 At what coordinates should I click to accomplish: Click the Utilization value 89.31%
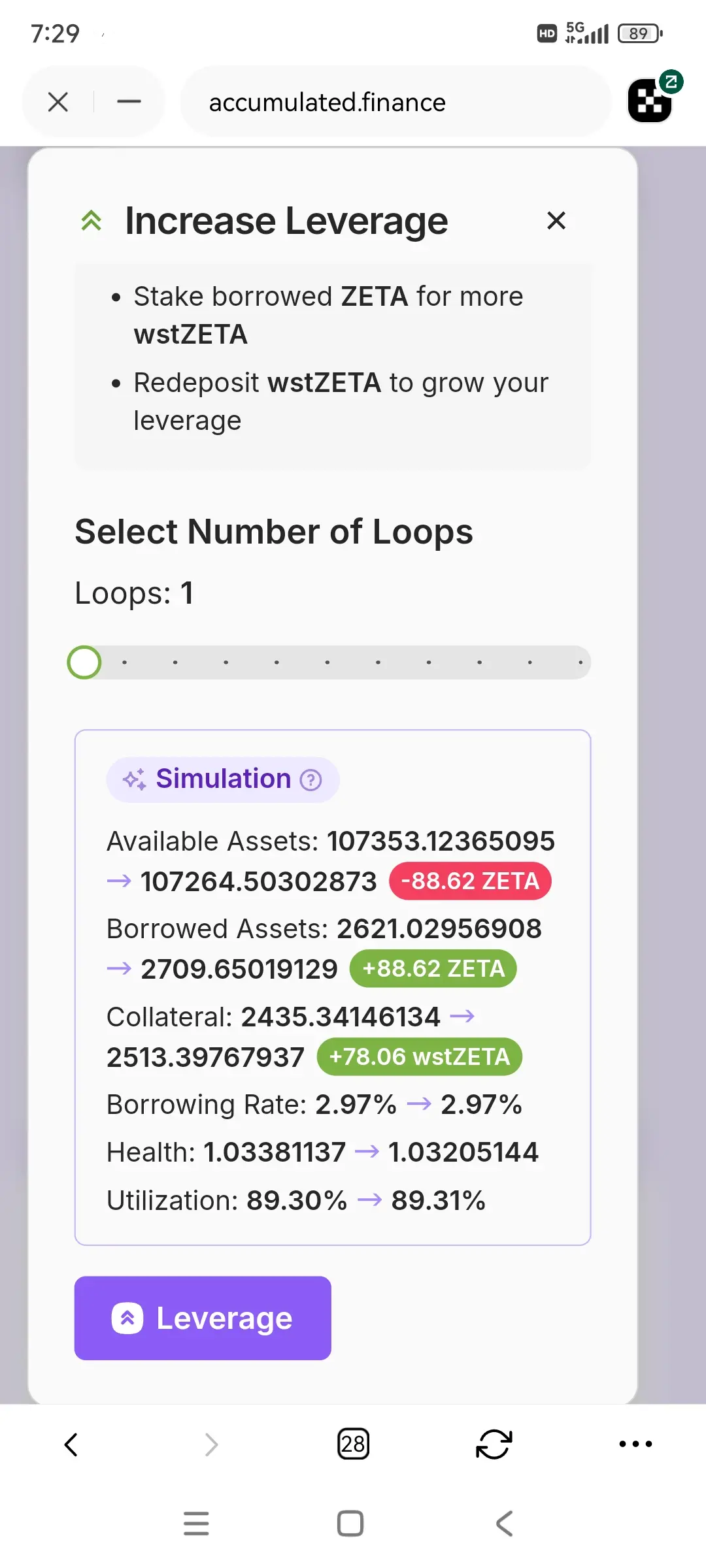438,1200
